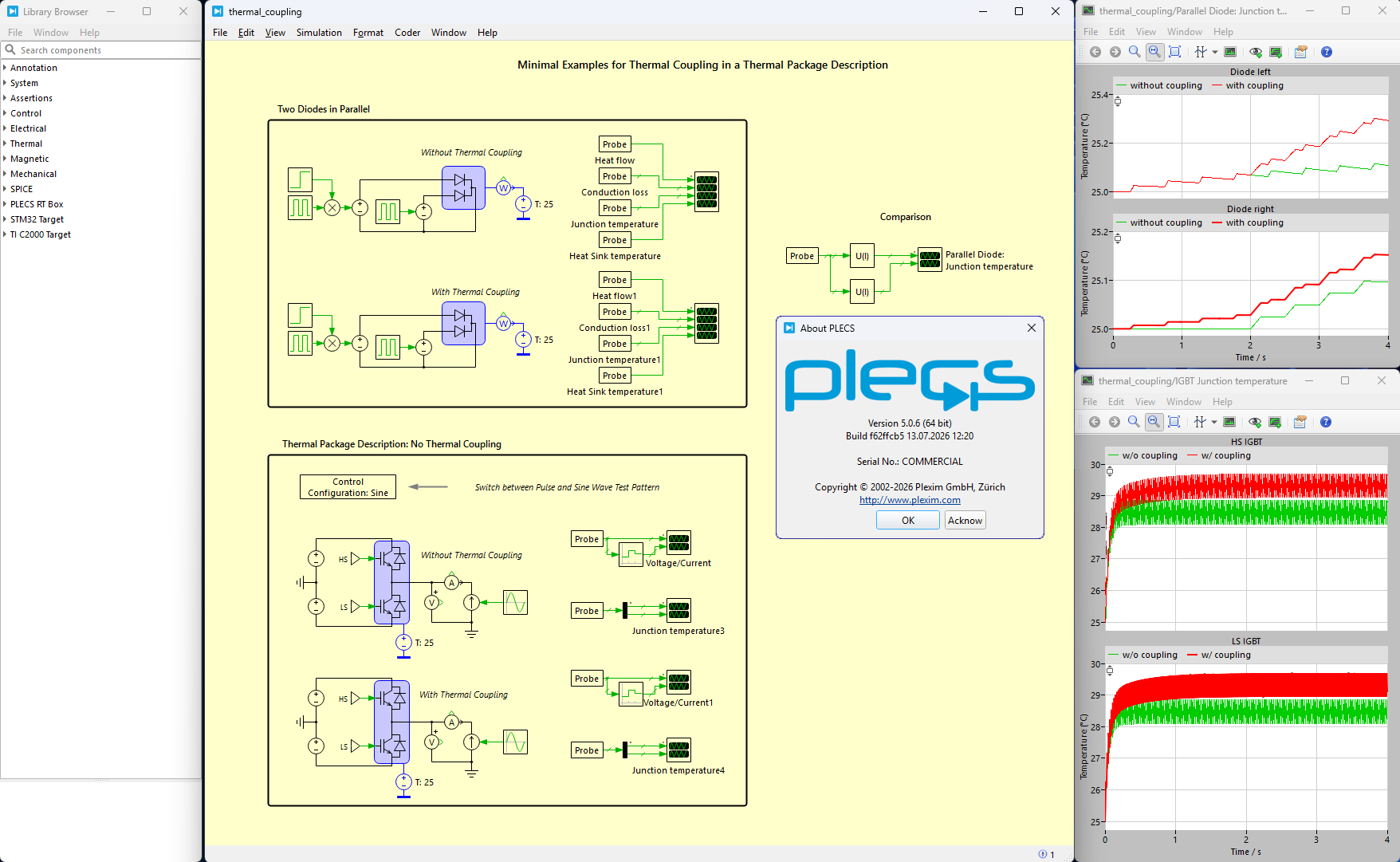
Task: Expand the SPICE library category arrow
Action: (x=5, y=189)
